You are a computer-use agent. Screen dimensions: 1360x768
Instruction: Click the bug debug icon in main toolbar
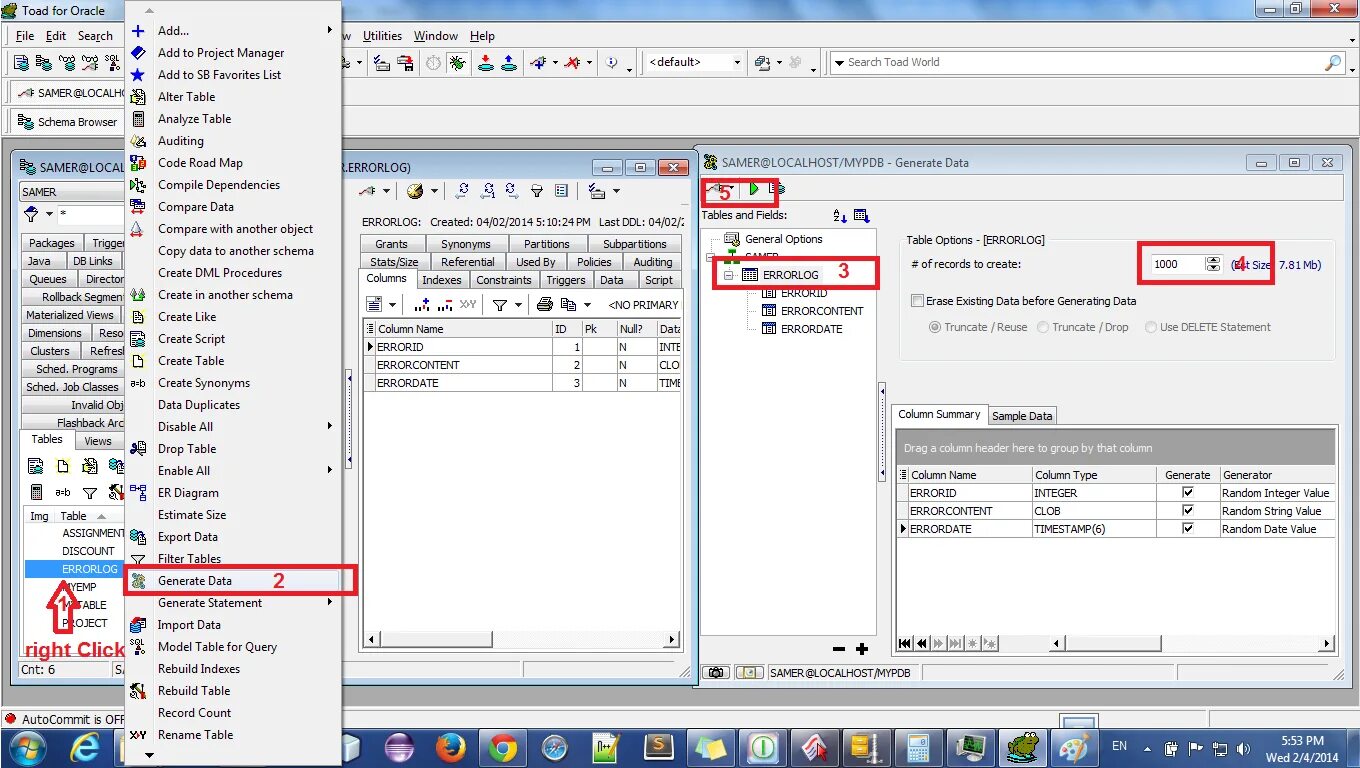tap(458, 62)
